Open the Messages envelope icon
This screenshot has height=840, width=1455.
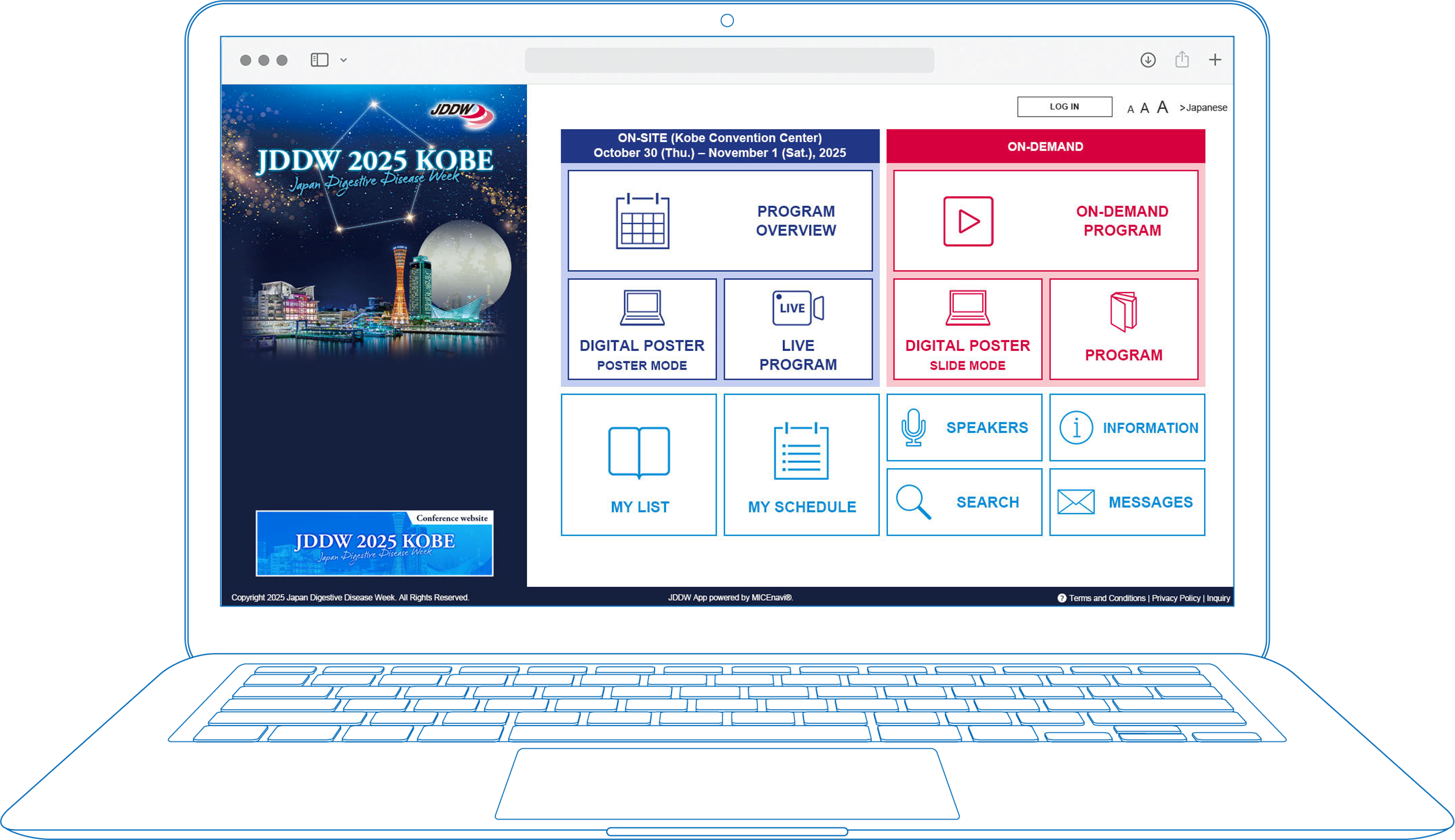(1075, 502)
